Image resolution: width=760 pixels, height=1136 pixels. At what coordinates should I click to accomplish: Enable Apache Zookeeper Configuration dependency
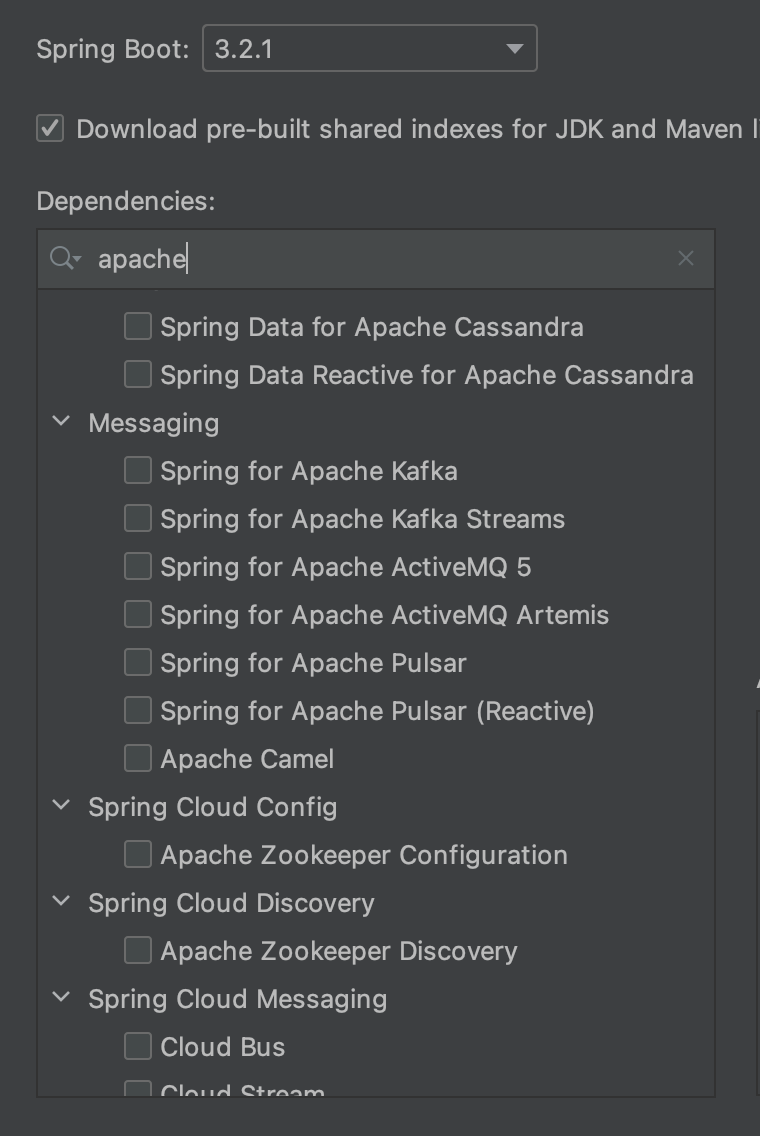[138, 854]
